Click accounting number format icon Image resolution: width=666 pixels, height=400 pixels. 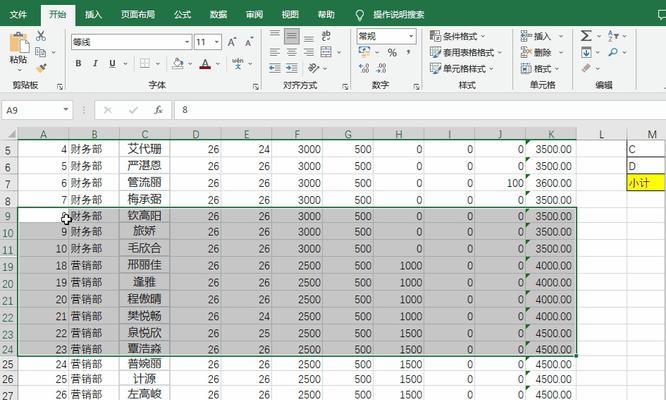[x=364, y=52]
